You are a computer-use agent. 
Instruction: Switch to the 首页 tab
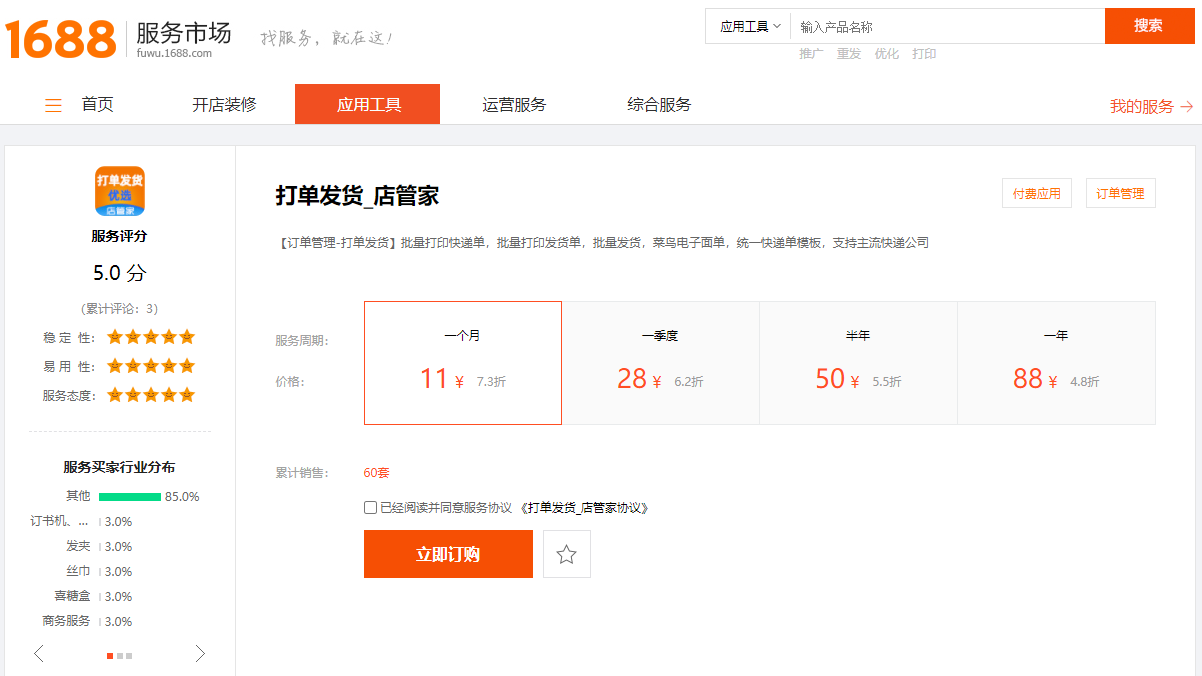point(98,105)
